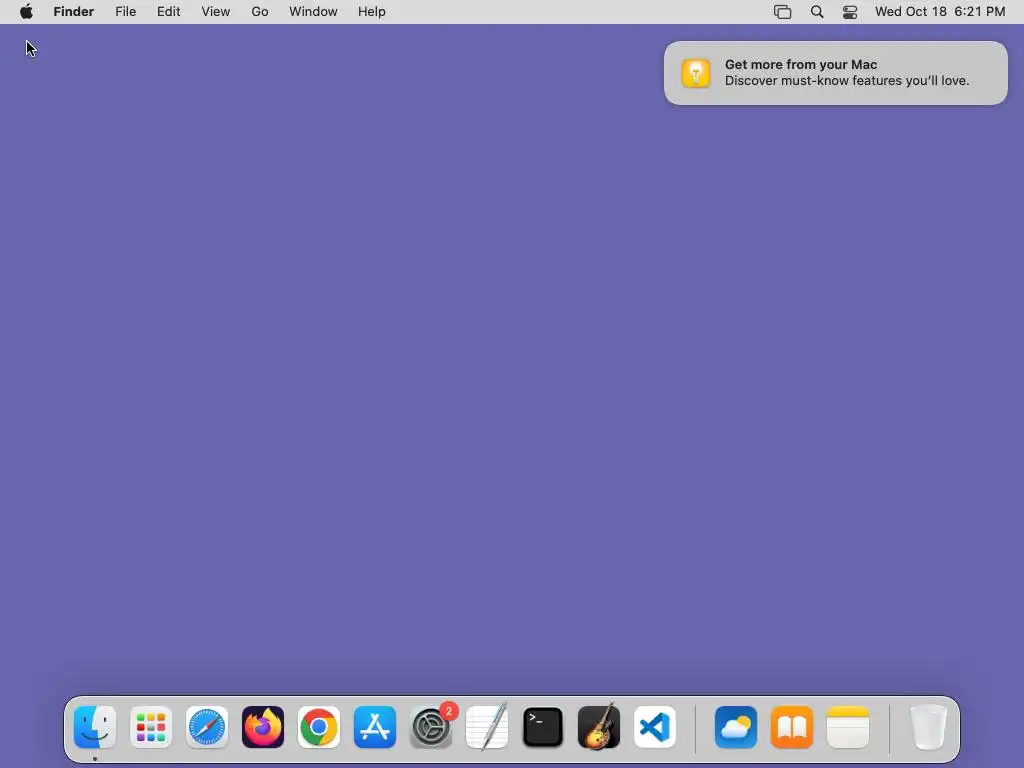Open the Finder menu
The width and height of the screenshot is (1024, 768).
pyautogui.click(x=74, y=12)
